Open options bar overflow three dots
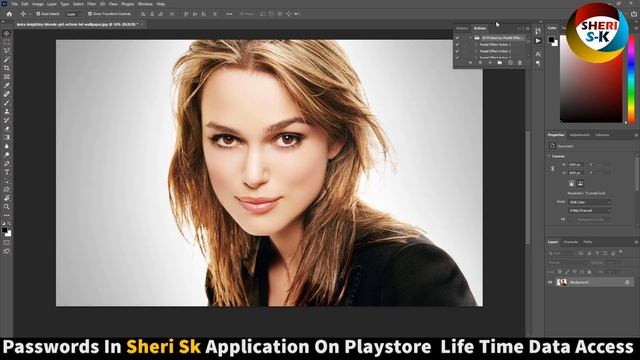Image resolution: width=640 pixels, height=360 pixels. [229, 14]
